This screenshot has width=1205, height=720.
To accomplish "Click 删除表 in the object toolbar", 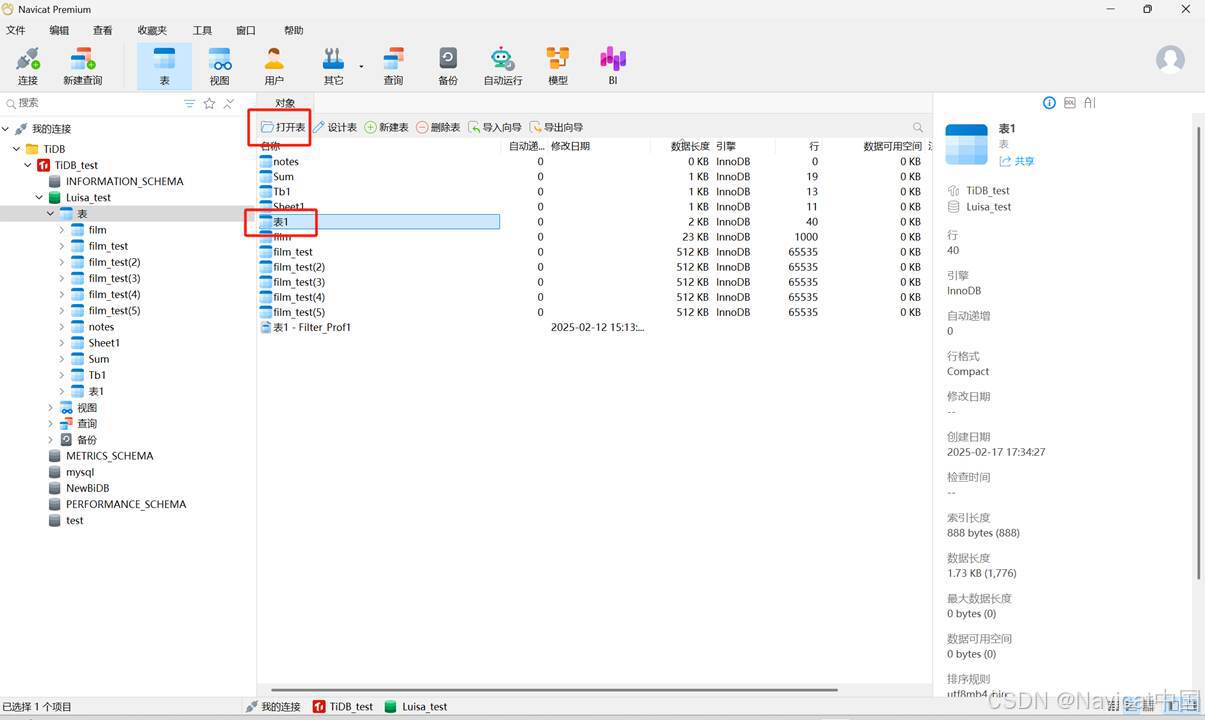I will (x=438, y=127).
